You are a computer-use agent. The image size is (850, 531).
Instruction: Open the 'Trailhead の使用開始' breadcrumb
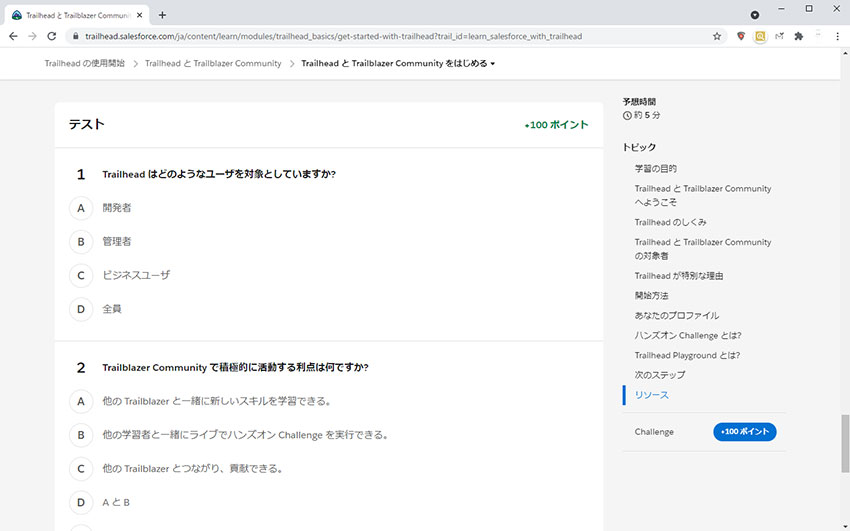pyautogui.click(x=85, y=63)
